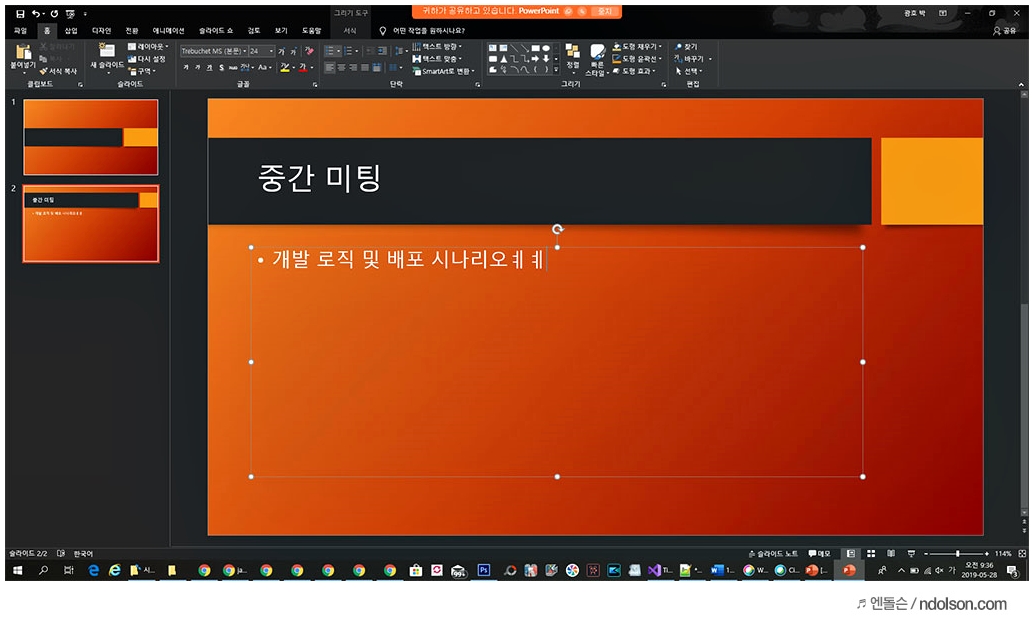Click Find (찾기) in Editing group
1034x621 pixels.
tap(686, 47)
